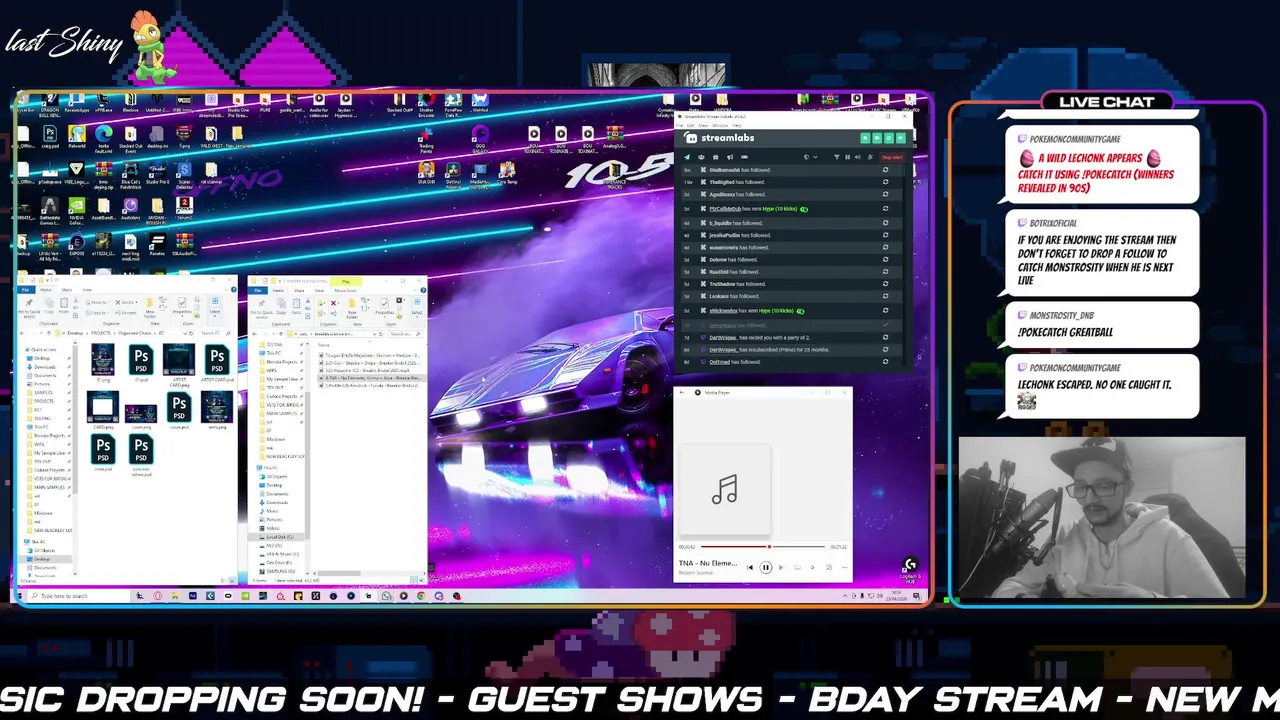Open Blender Projects in left Explorer sidebar

[x=49, y=435]
